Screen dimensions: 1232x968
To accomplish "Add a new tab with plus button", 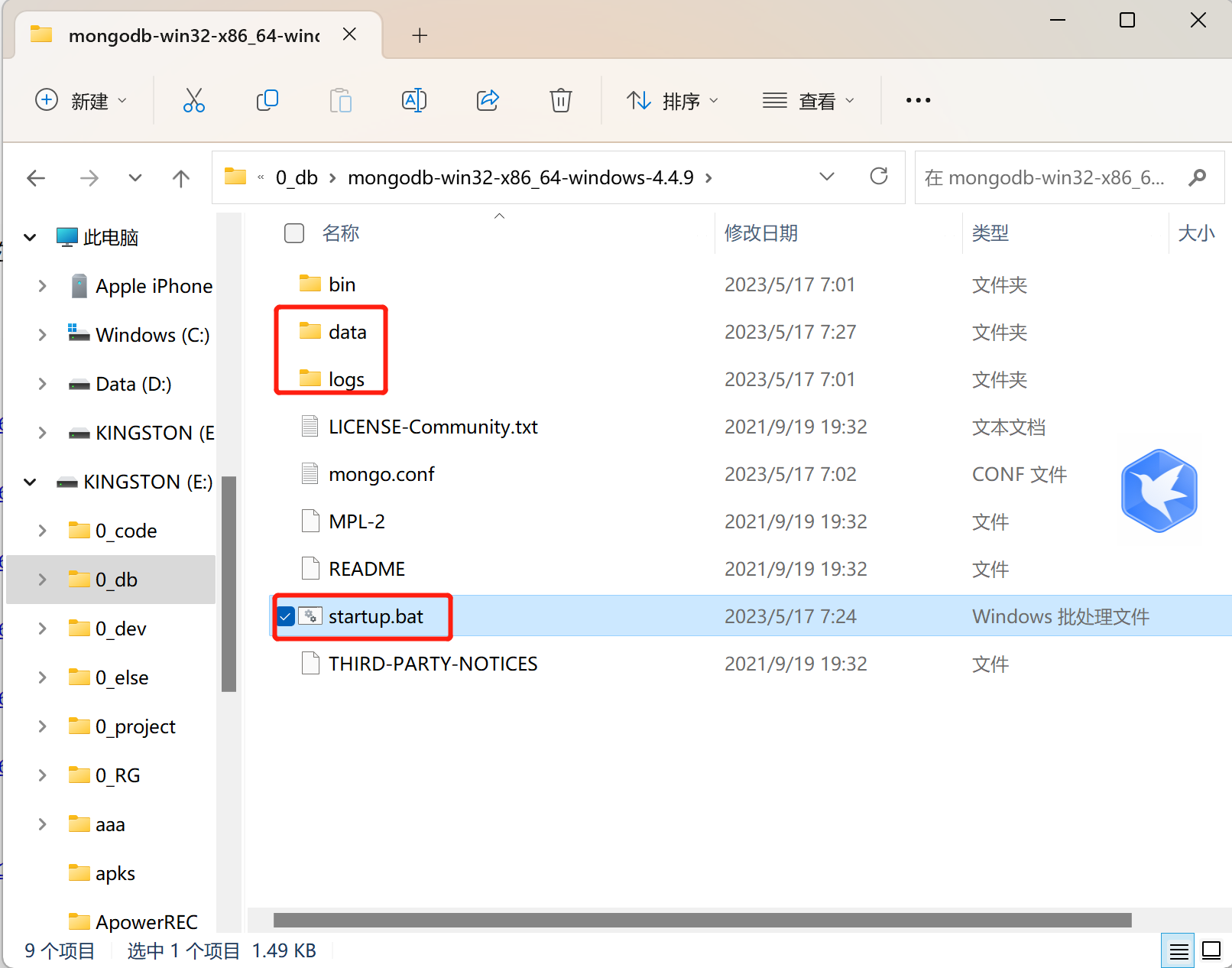I will (x=420, y=35).
